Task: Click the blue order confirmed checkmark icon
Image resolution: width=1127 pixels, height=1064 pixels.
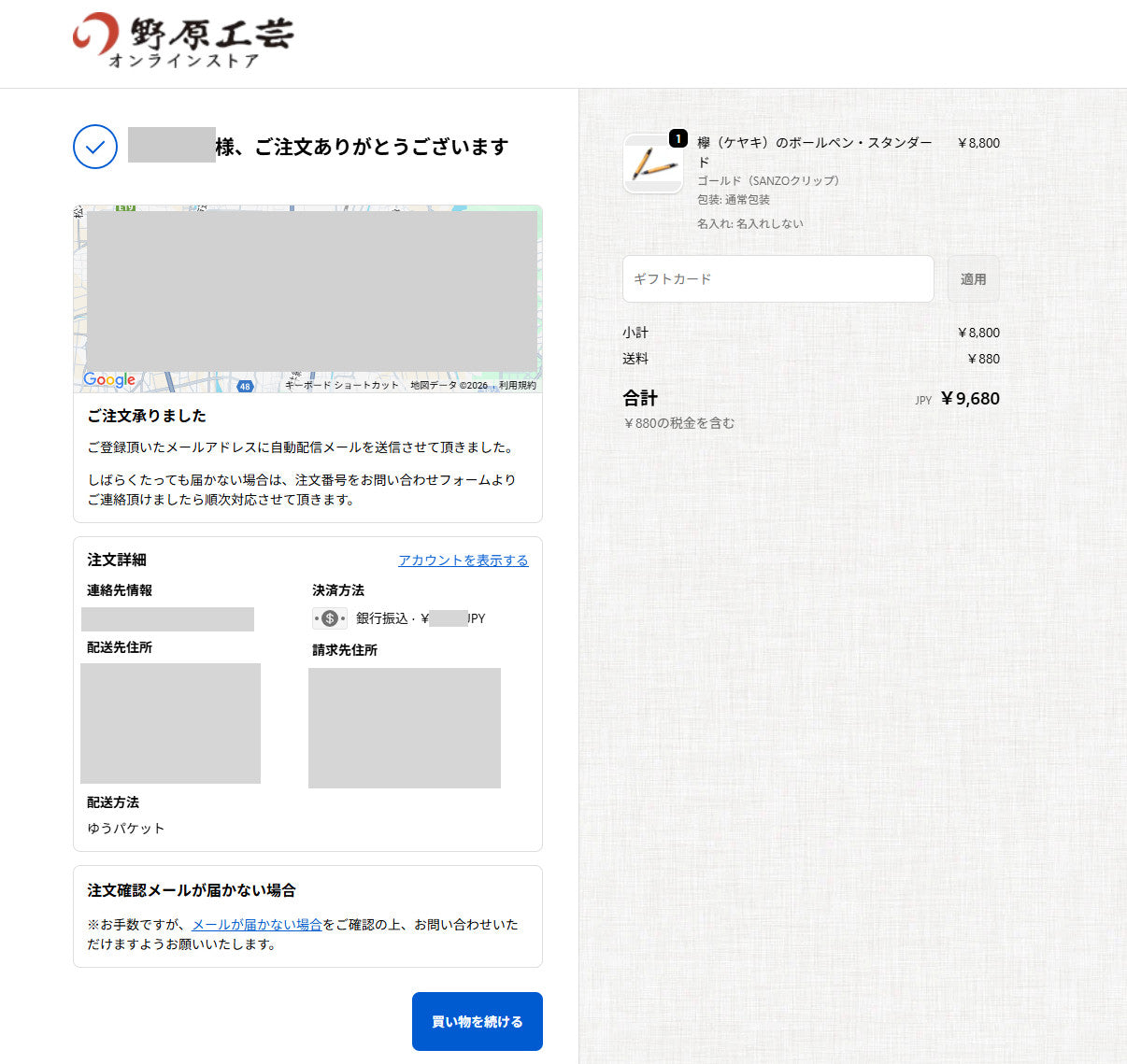Action: point(95,147)
